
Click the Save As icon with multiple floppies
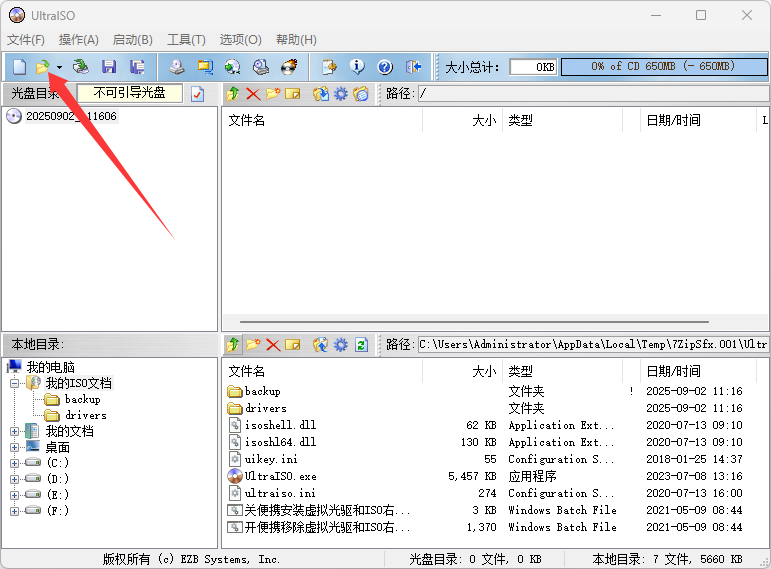point(137,67)
